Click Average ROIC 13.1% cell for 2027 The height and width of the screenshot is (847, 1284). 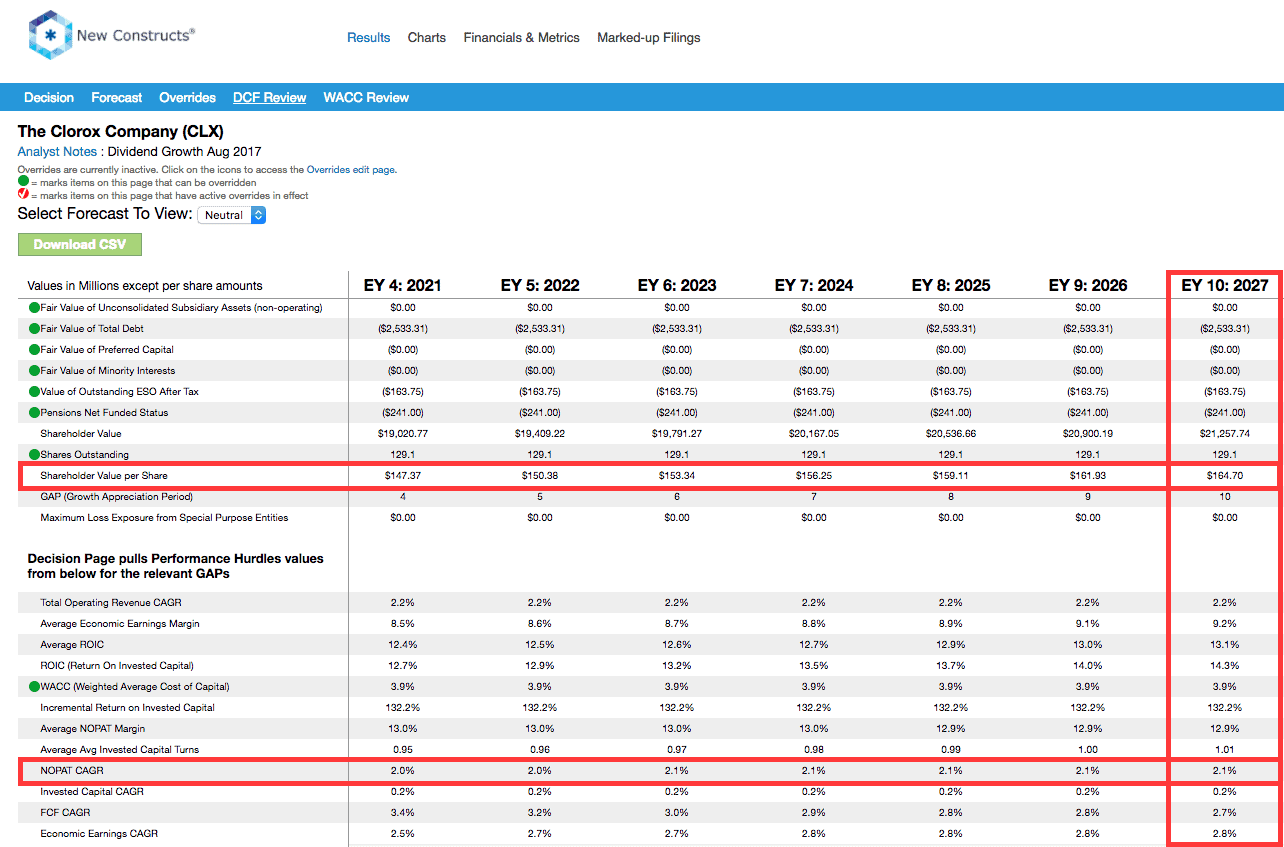point(1225,645)
